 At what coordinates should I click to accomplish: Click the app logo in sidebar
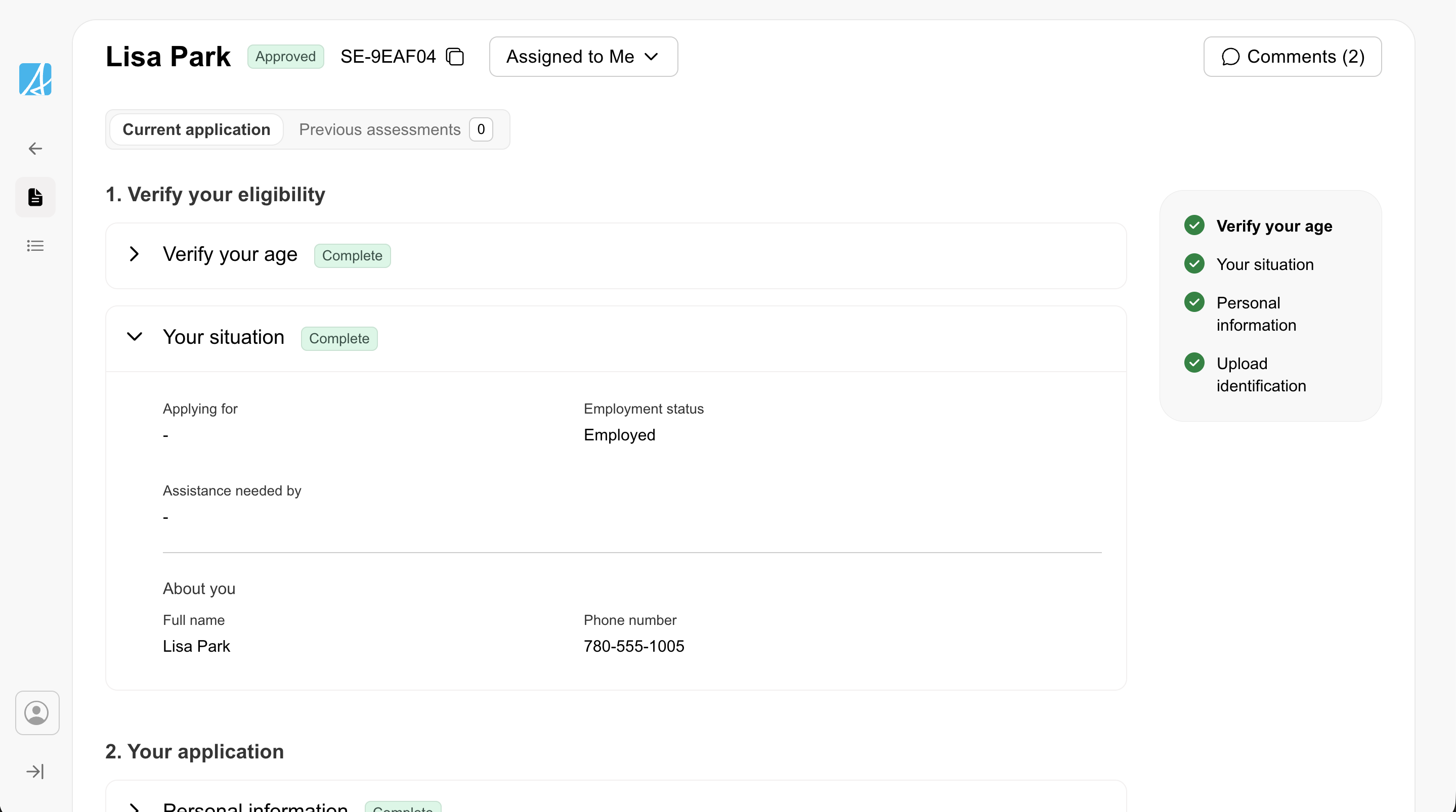[x=35, y=79]
